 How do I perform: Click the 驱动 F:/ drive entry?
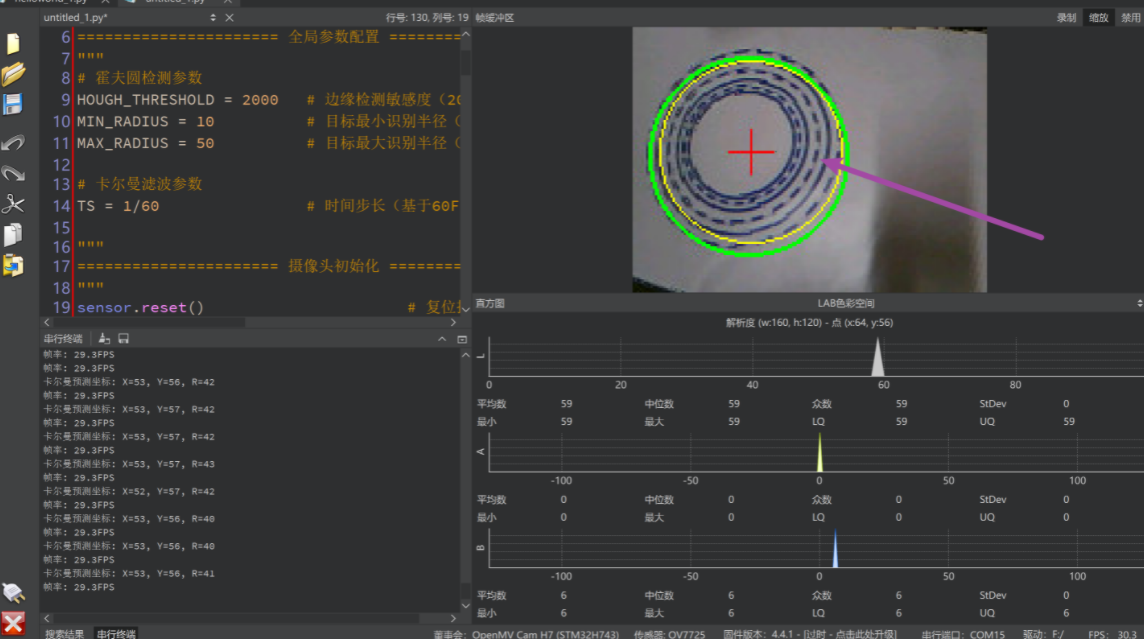(1044, 634)
